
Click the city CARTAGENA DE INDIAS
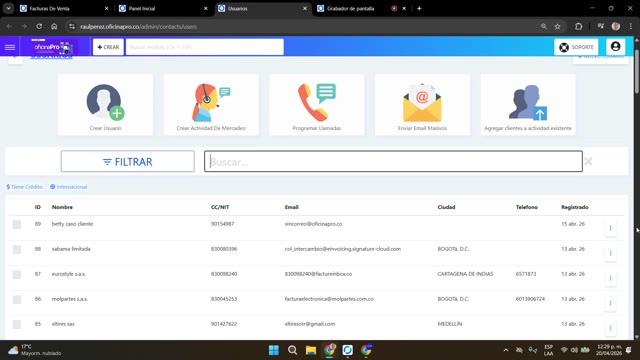point(465,274)
